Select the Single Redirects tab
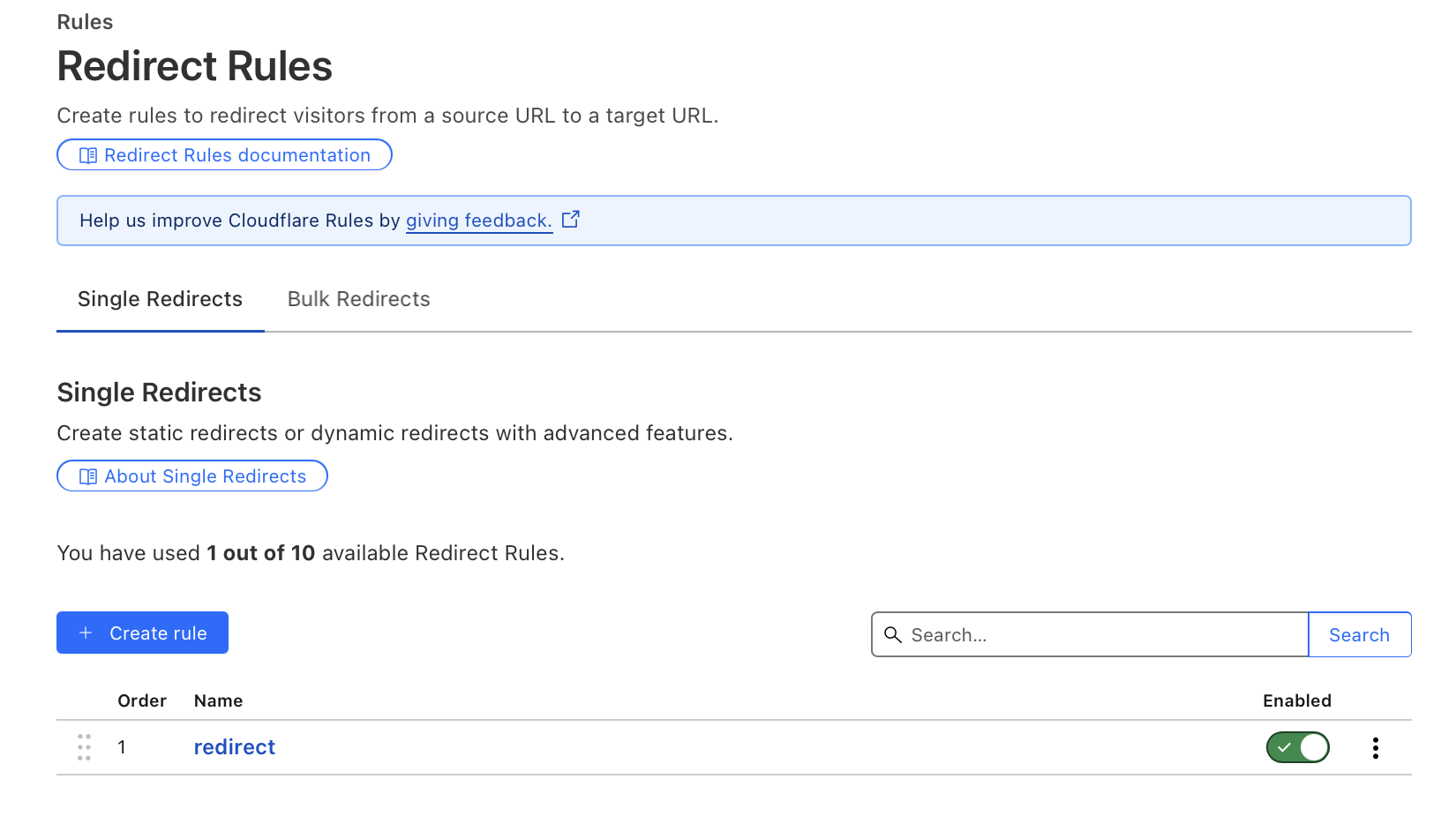Viewport: 1456px width, 824px height. pos(160,299)
